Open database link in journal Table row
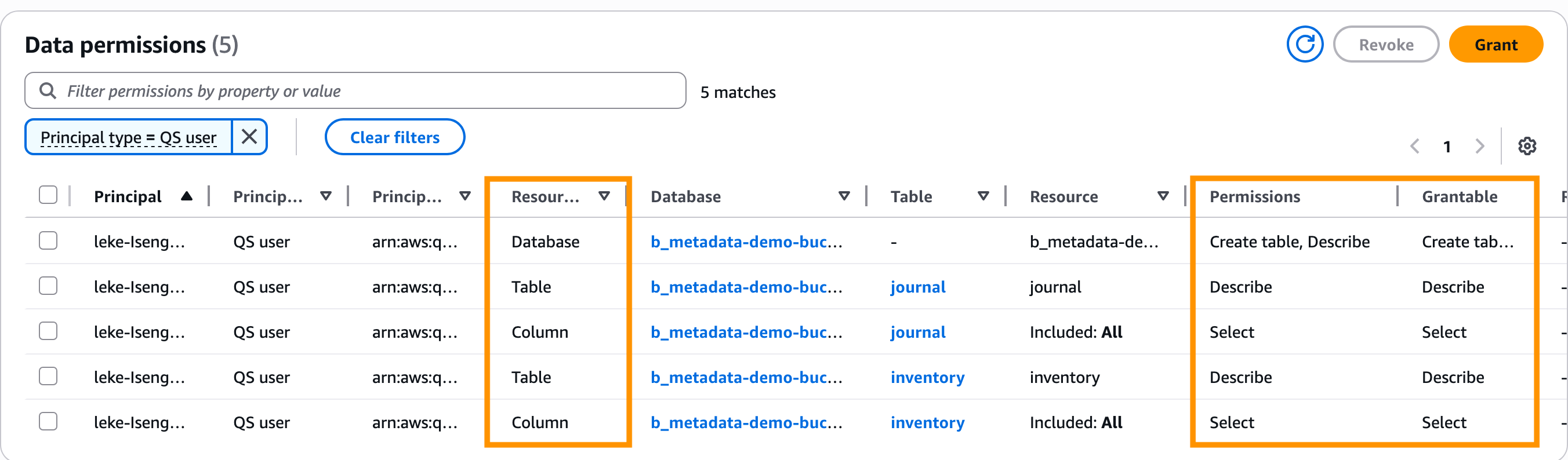The image size is (1568, 460). [x=746, y=287]
